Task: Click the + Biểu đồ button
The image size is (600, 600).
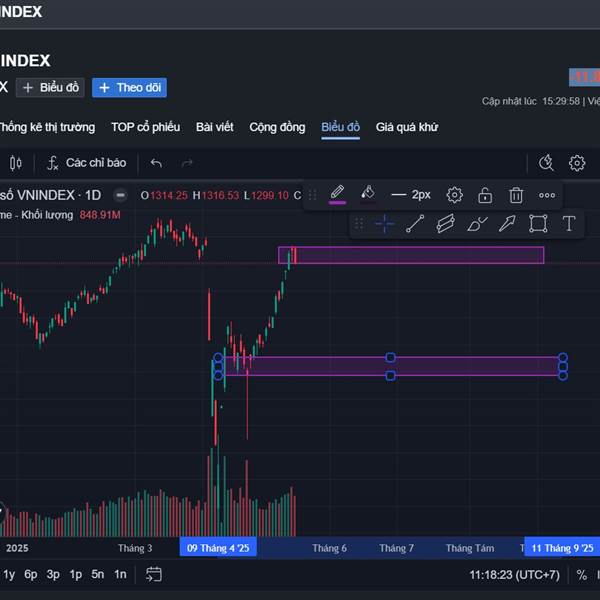Action: [50, 88]
